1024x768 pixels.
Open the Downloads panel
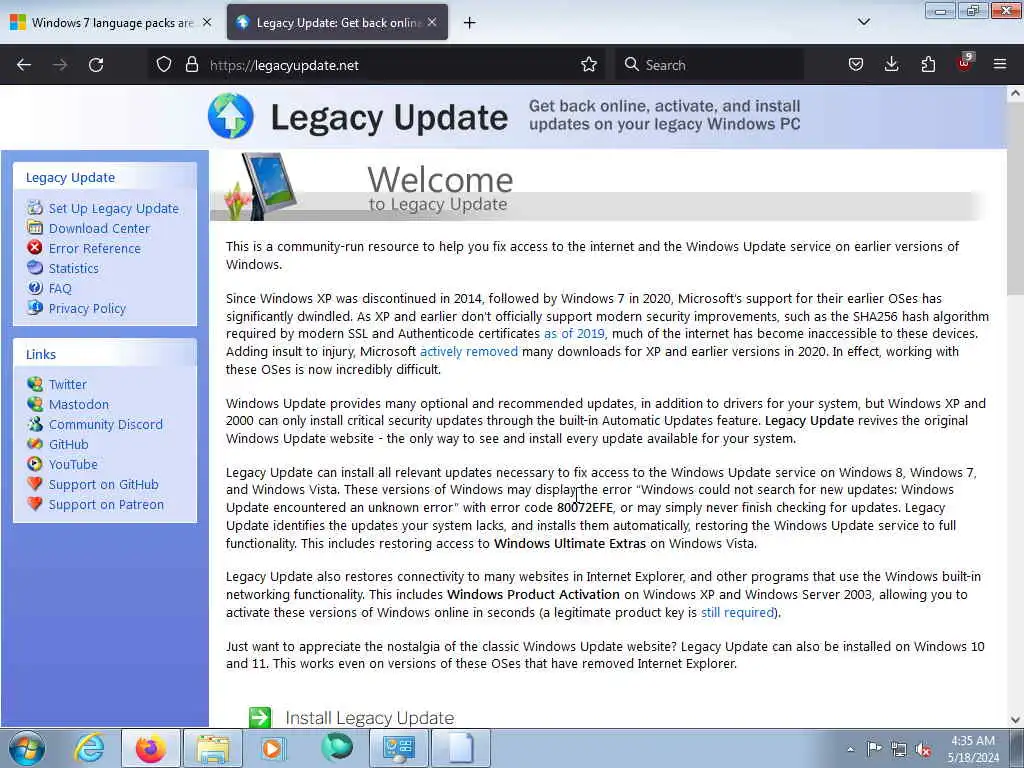(x=891, y=65)
